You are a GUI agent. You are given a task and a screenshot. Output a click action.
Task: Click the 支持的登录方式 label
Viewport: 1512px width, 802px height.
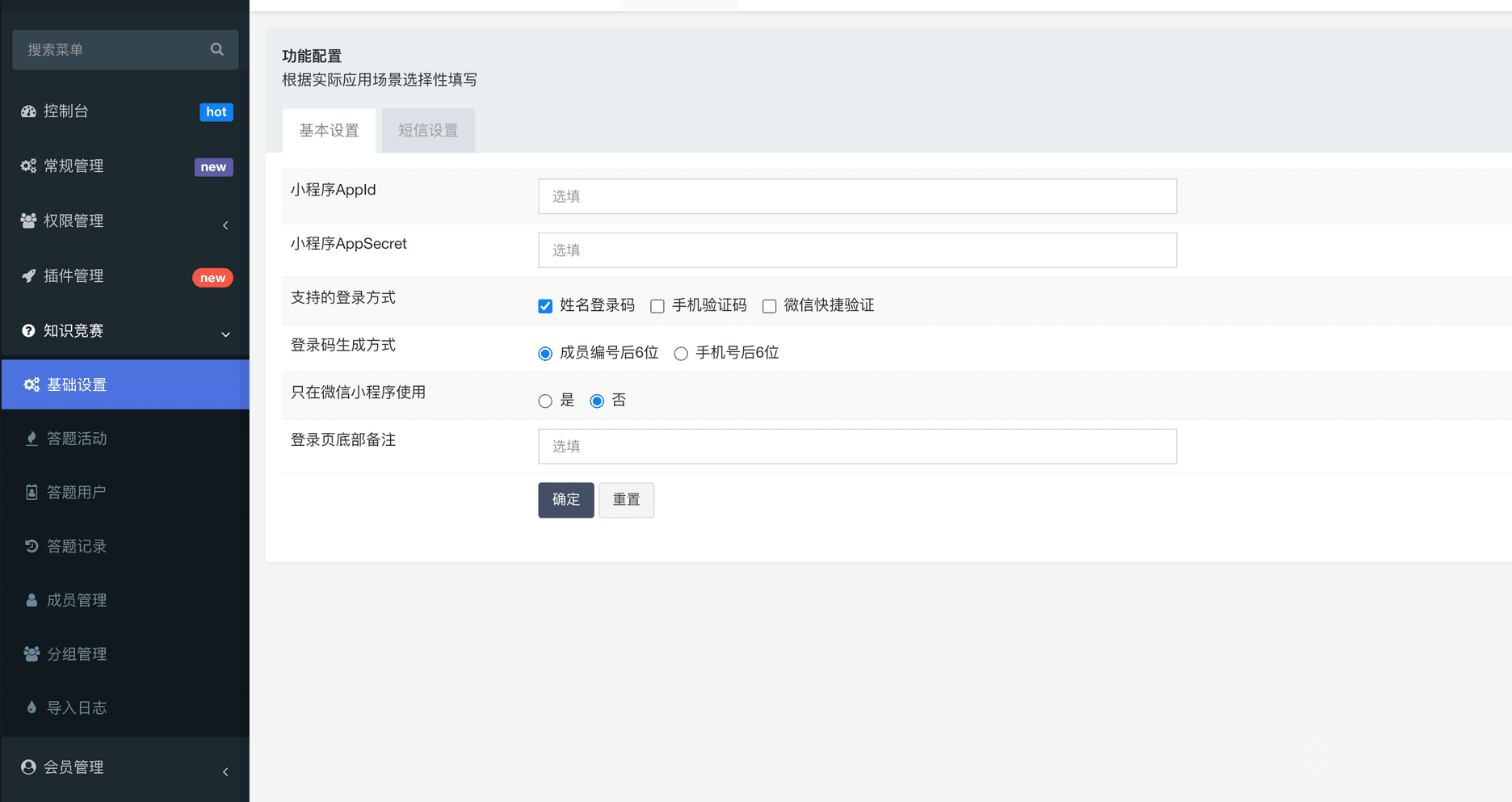coord(343,298)
